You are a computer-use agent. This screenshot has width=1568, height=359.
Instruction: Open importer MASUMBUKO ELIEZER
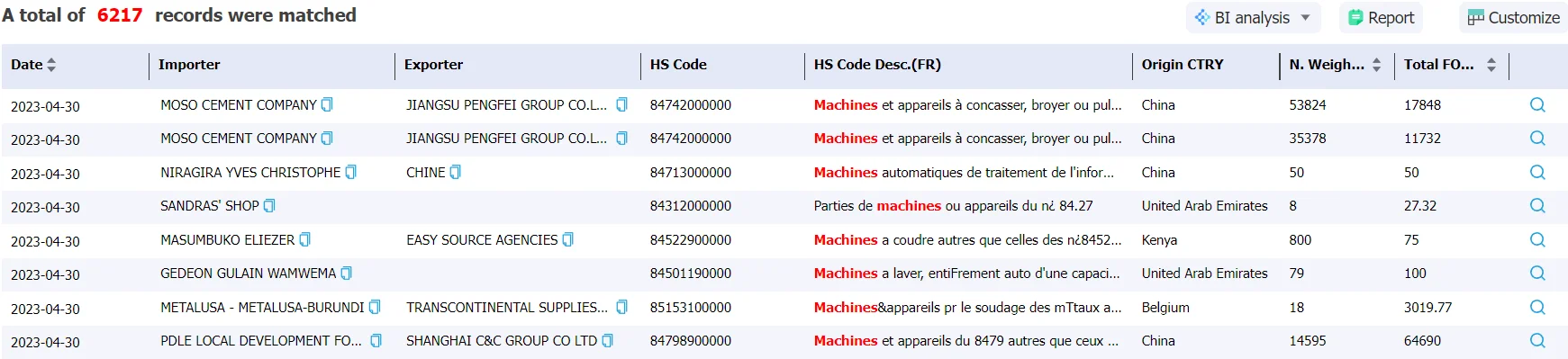(228, 240)
